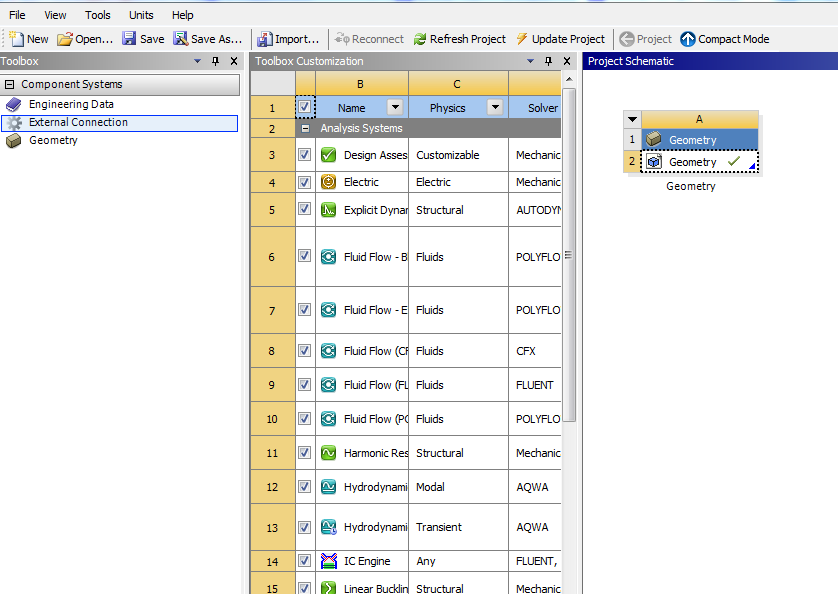Screen dimensions: 838x594
Task: Select the Geometry title cell in schematic
Action: tap(700, 140)
